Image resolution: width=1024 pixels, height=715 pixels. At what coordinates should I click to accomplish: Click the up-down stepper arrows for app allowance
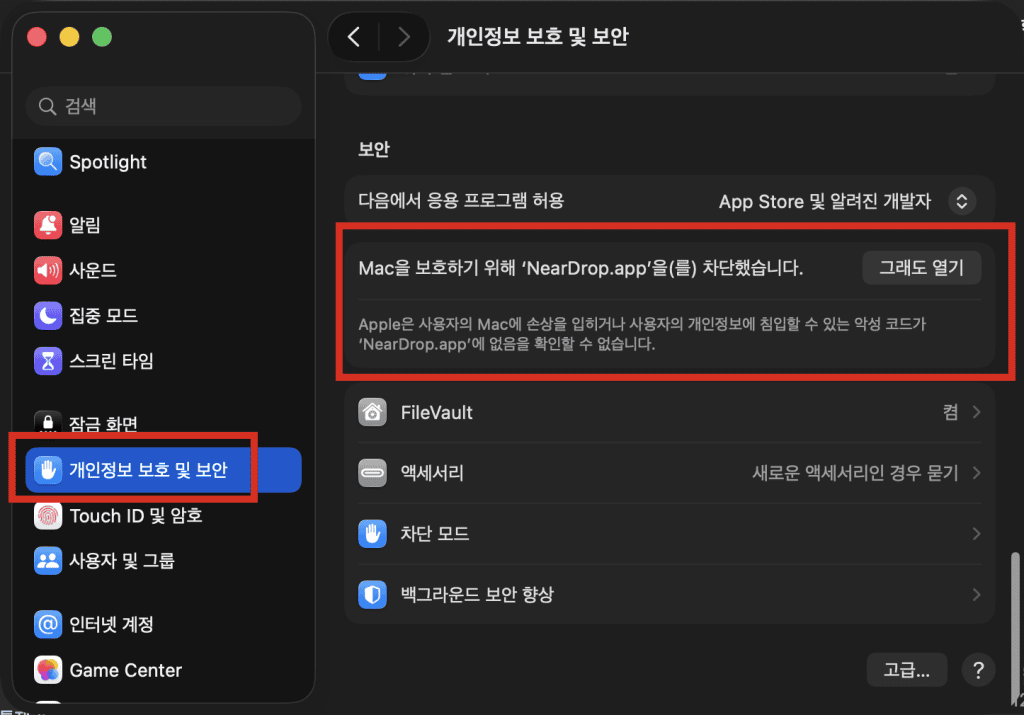[x=962, y=201]
